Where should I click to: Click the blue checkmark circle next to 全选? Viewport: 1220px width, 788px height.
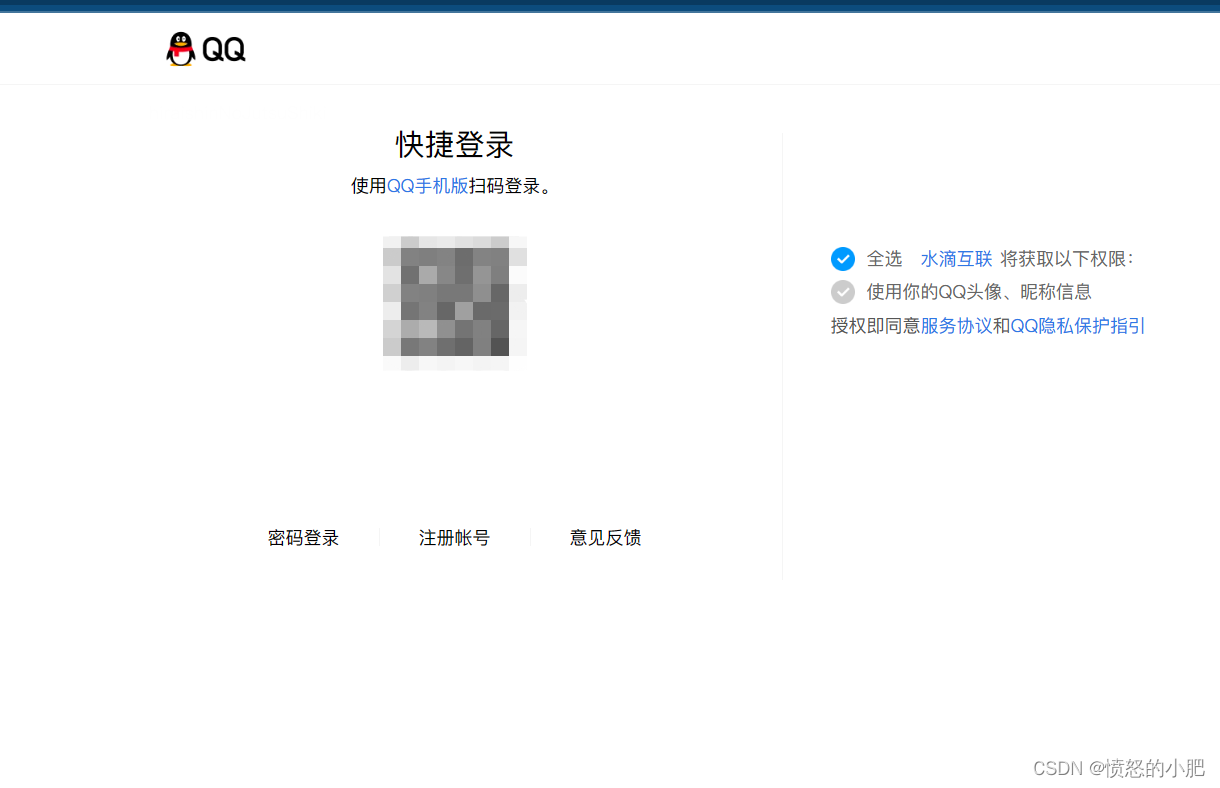(843, 258)
